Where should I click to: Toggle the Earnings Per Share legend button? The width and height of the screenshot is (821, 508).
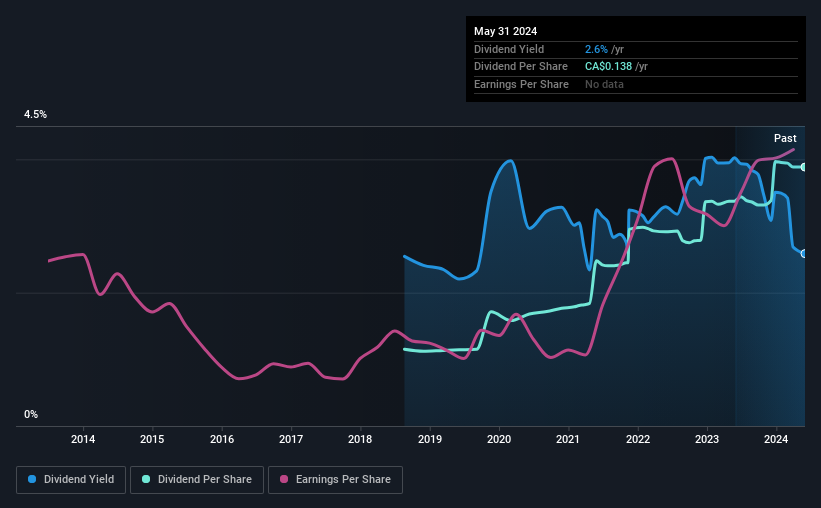tap(336, 479)
